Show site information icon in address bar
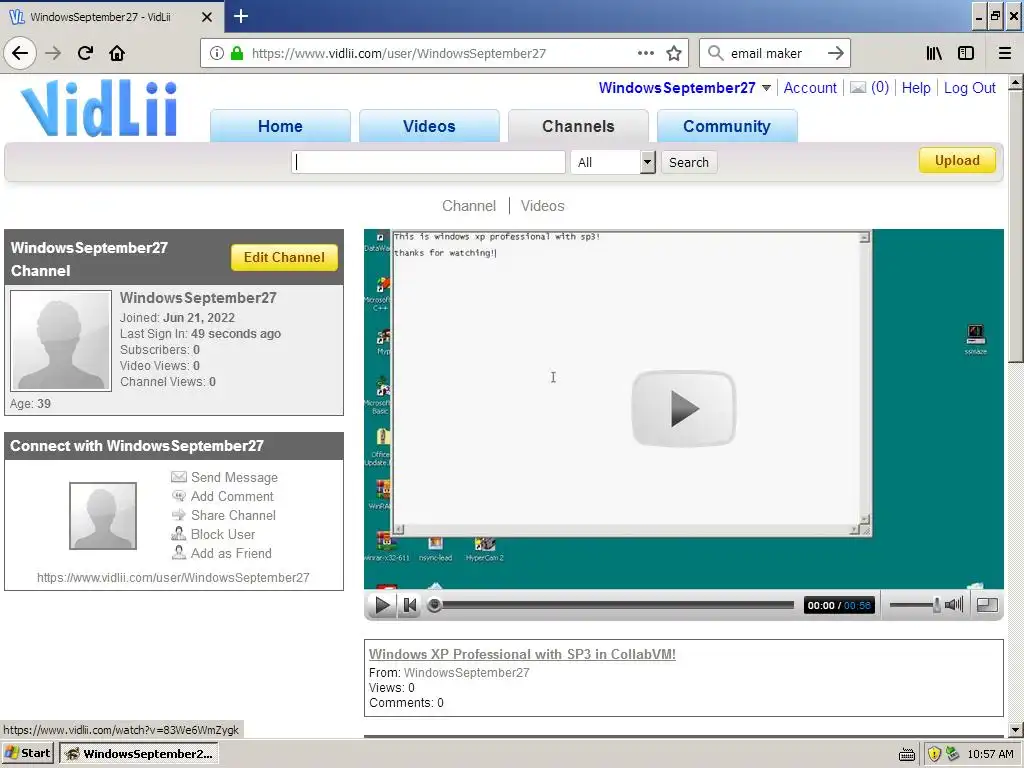This screenshot has width=1024, height=768. click(x=217, y=54)
